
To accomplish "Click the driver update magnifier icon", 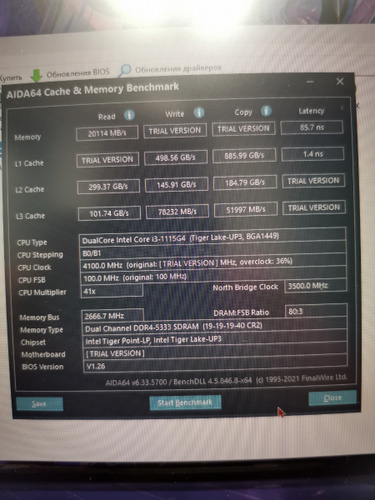I will pos(125,70).
